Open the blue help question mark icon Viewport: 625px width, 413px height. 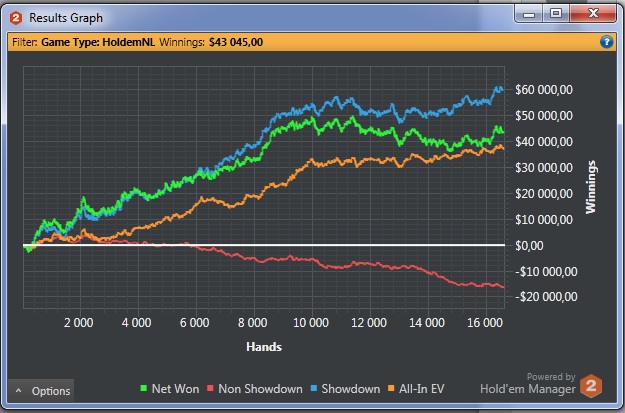(606, 41)
